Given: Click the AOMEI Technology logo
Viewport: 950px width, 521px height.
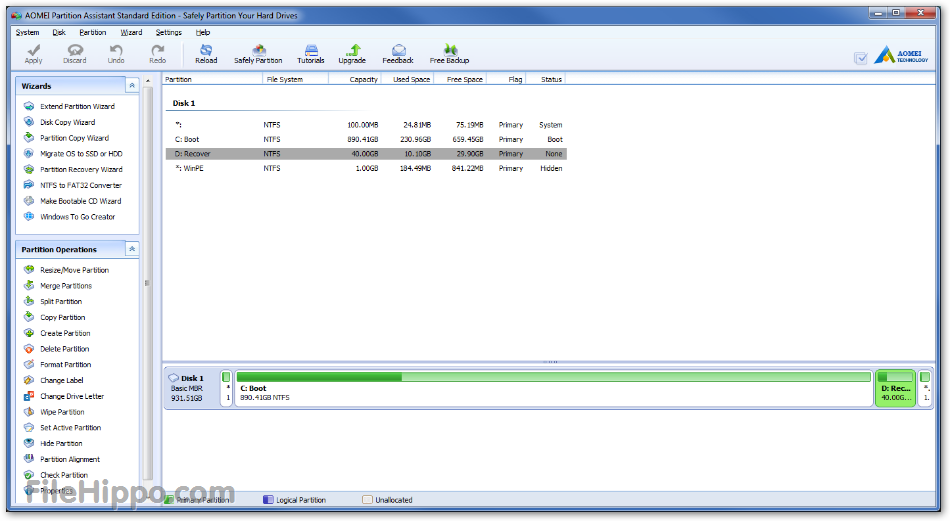Looking at the screenshot, I should 902,55.
